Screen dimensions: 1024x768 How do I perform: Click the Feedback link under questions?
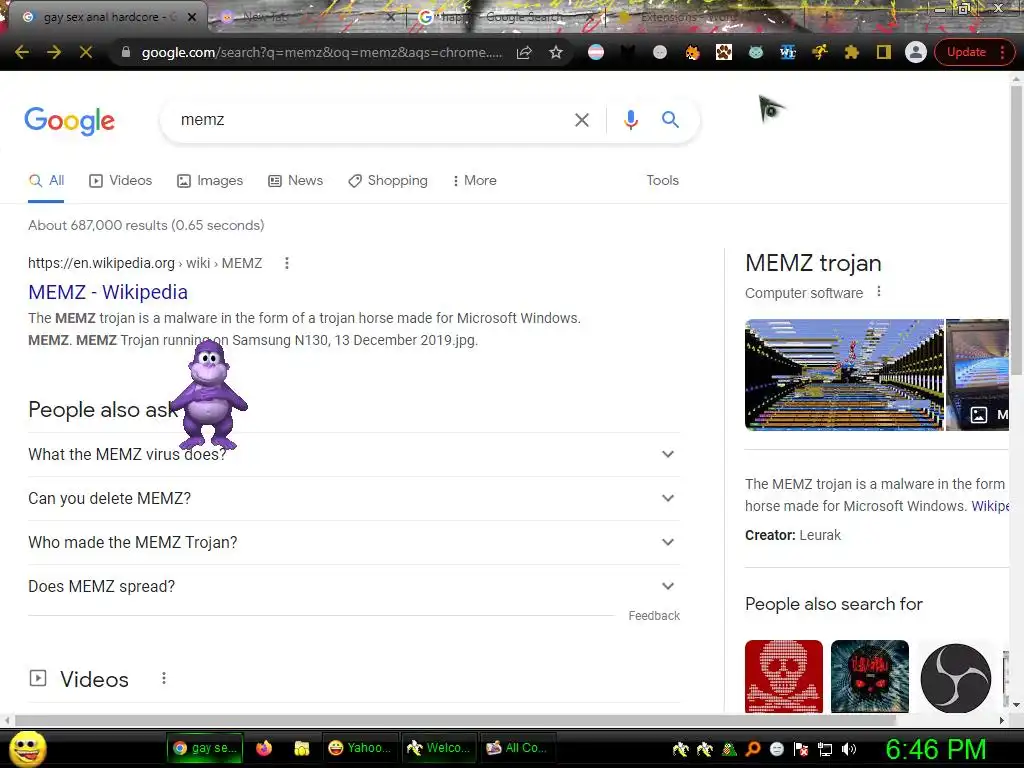click(654, 616)
